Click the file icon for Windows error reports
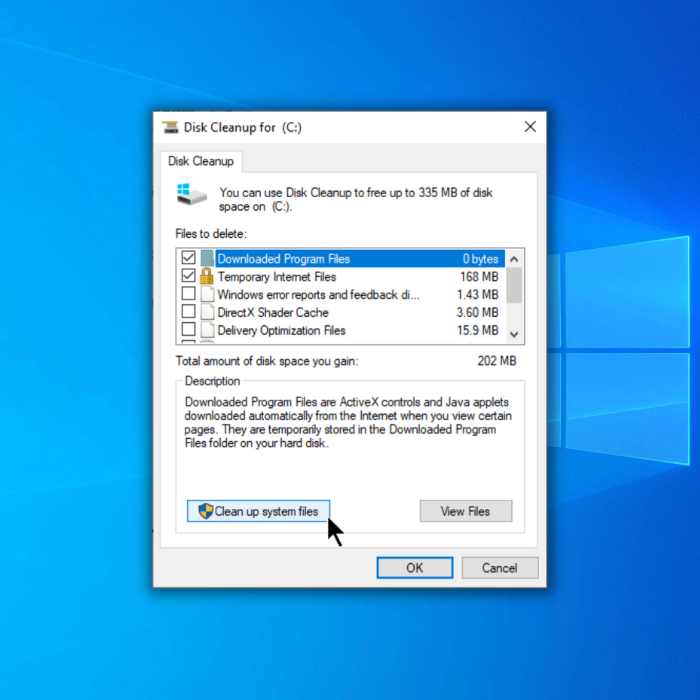700x700 pixels. pyautogui.click(x=207, y=294)
